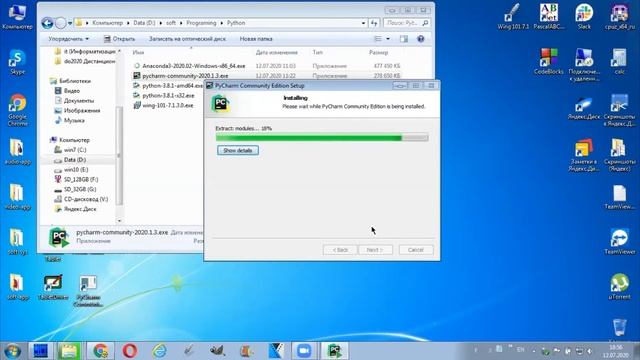Viewport: 640px width, 360px height.
Task: Open view options dropdown arrow in Explorer
Action: click(x=388, y=39)
